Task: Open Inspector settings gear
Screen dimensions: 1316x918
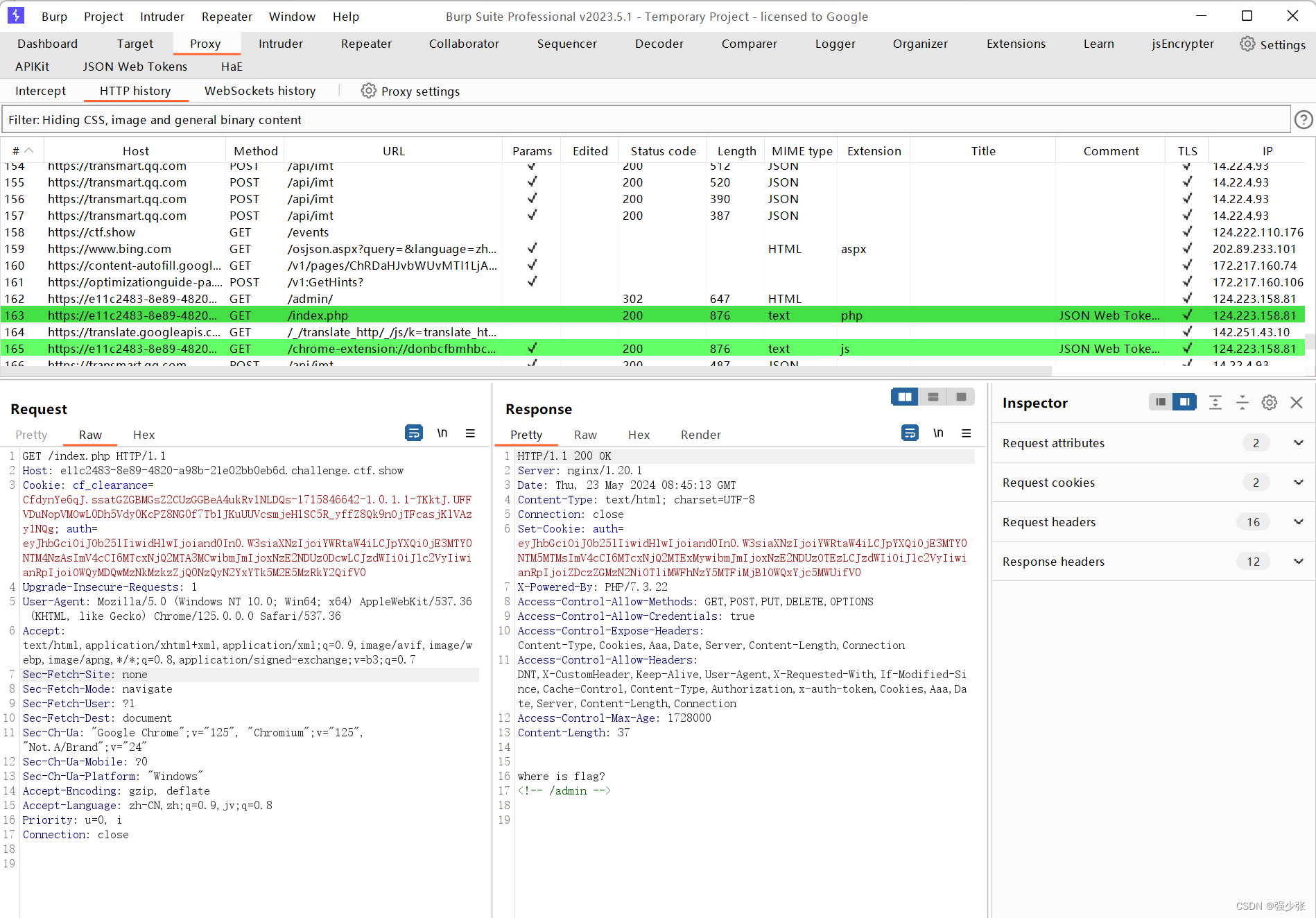Action: pyautogui.click(x=1270, y=402)
